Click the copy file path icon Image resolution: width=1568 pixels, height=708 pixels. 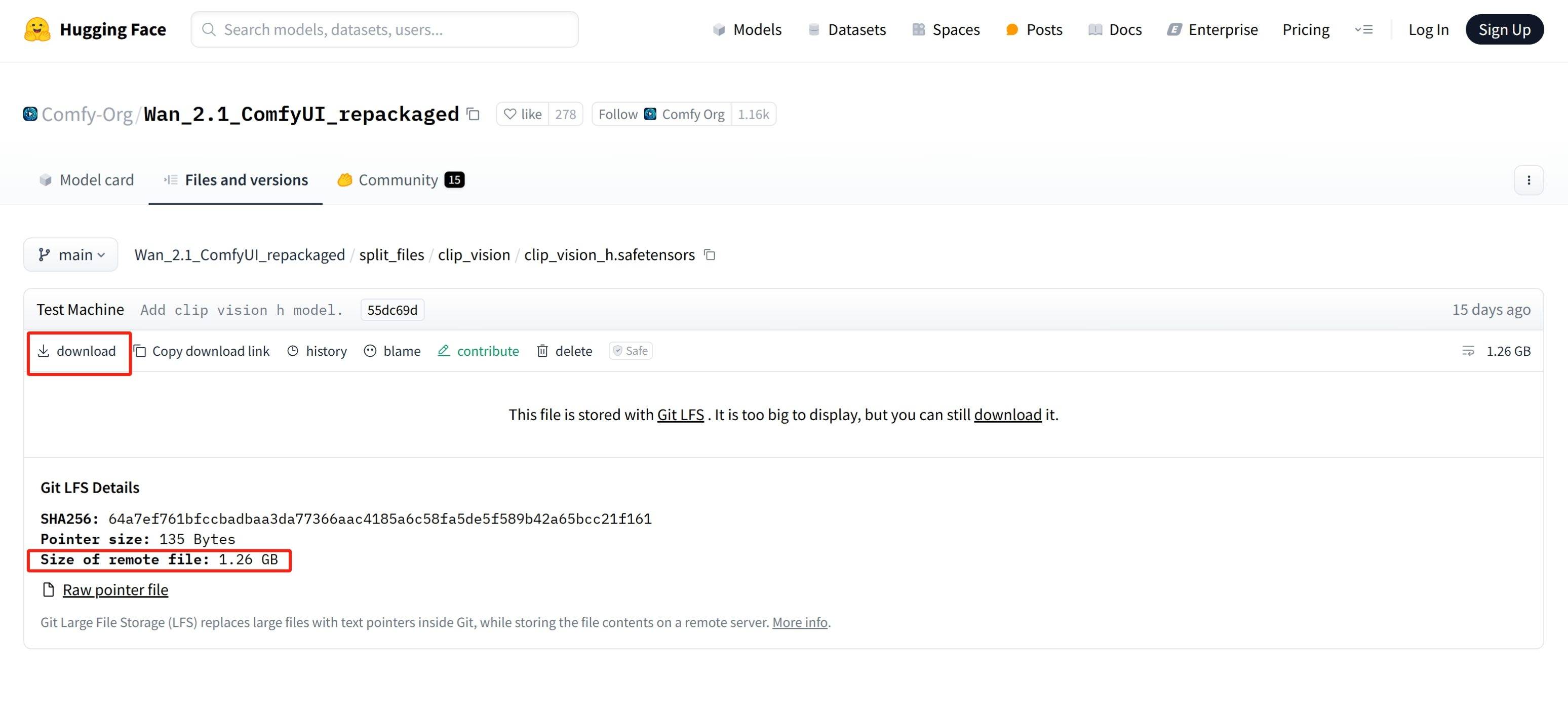(709, 255)
